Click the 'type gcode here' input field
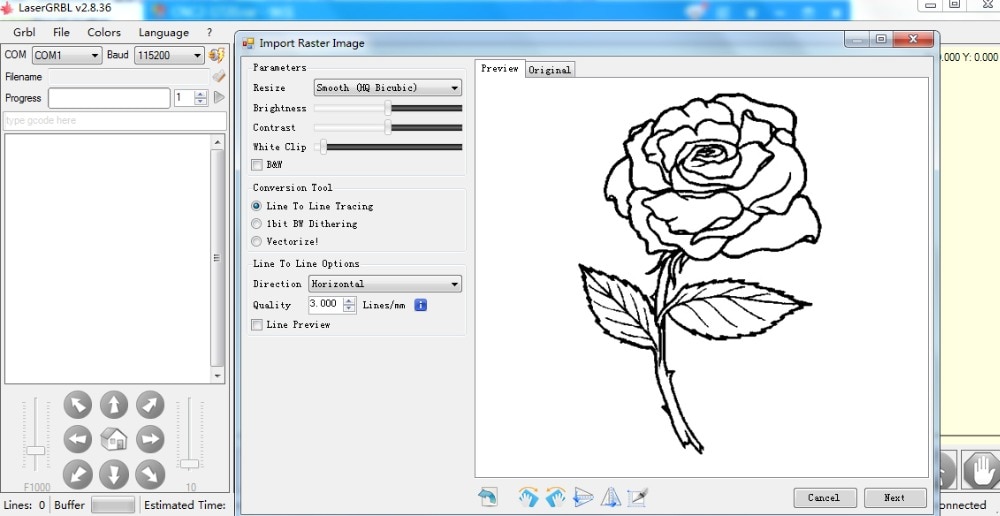1000x516 pixels. point(115,121)
